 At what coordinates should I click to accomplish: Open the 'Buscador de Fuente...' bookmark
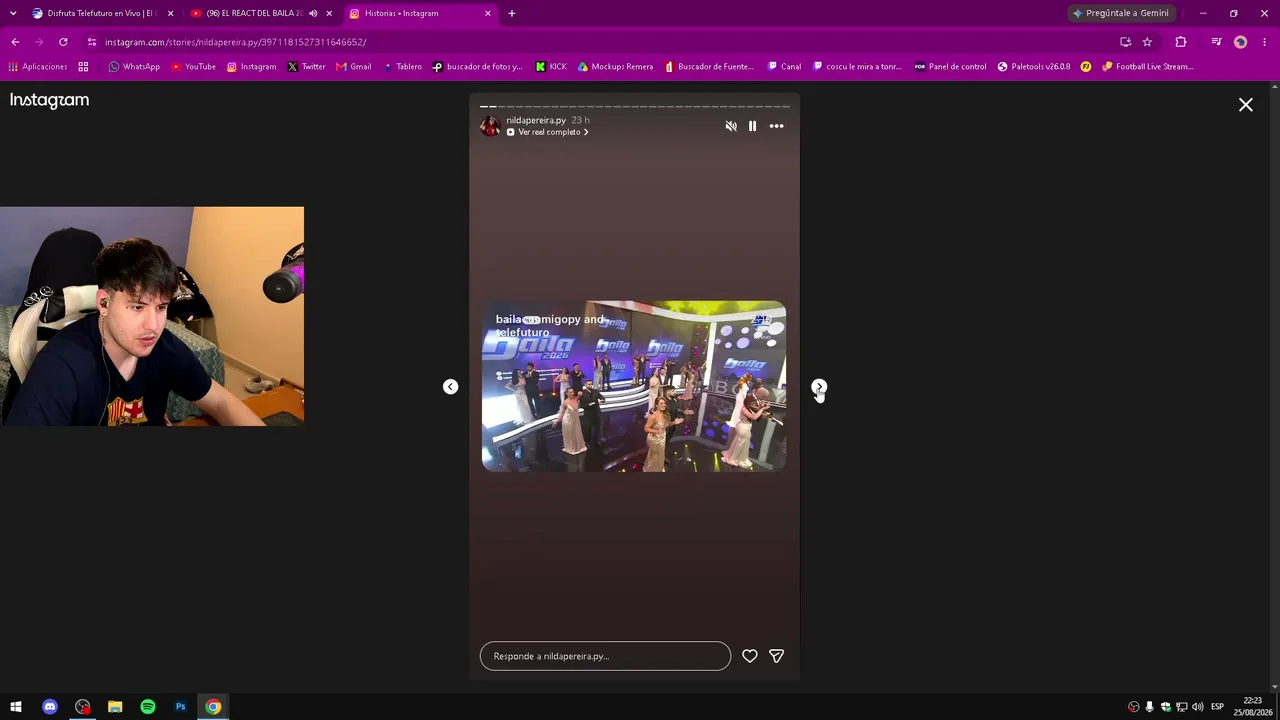[x=709, y=67]
